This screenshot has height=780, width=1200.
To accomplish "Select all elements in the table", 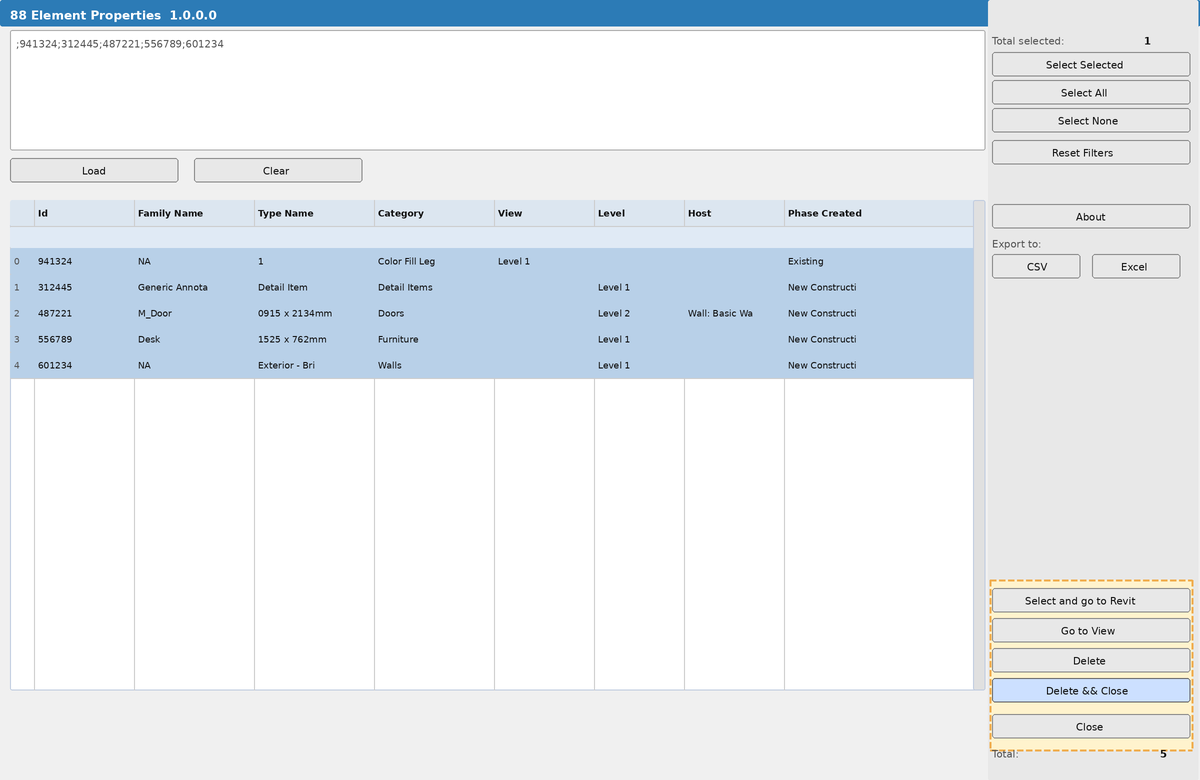I will [x=1090, y=92].
